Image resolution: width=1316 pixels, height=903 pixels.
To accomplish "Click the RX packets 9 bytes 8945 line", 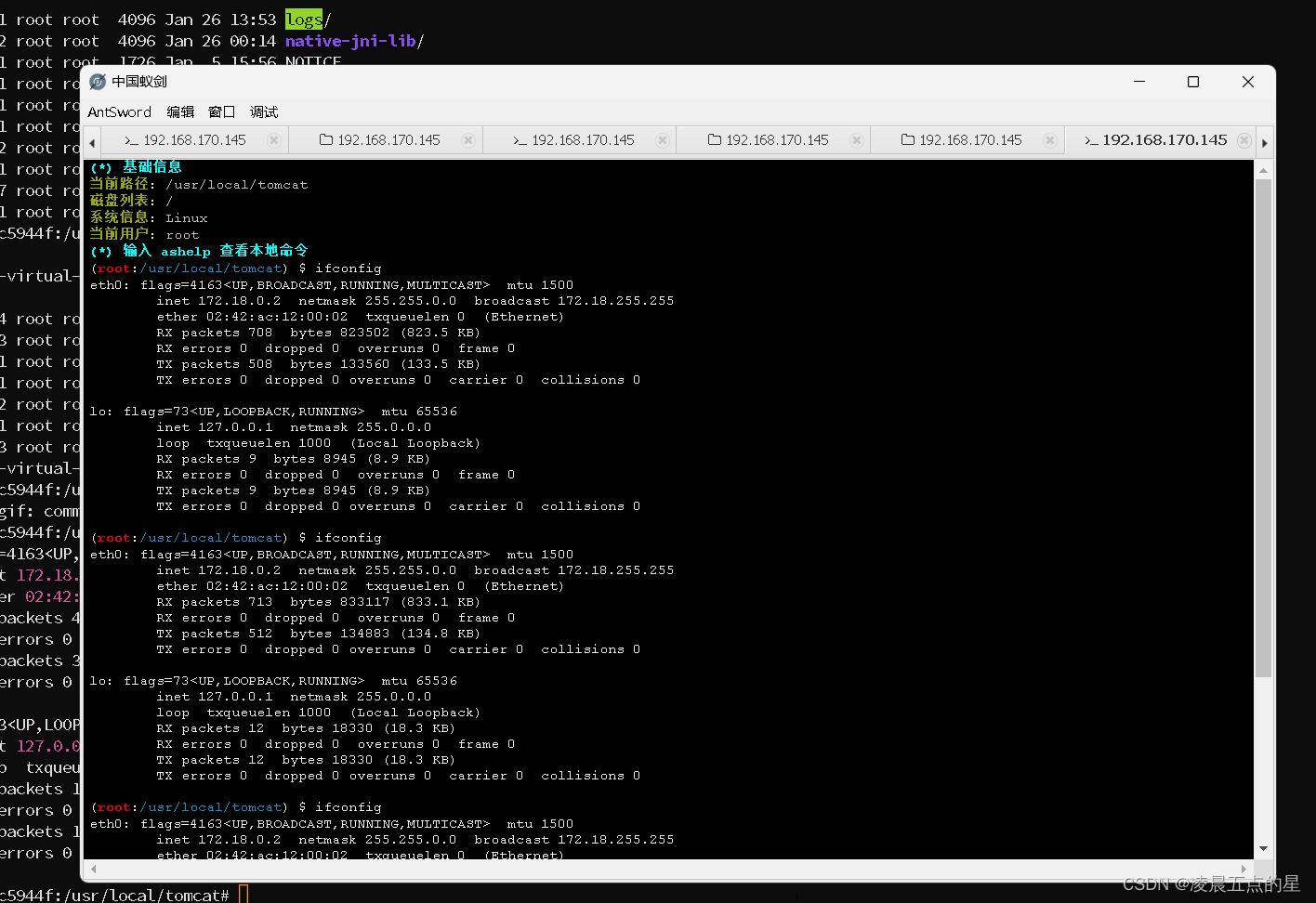I will [293, 459].
